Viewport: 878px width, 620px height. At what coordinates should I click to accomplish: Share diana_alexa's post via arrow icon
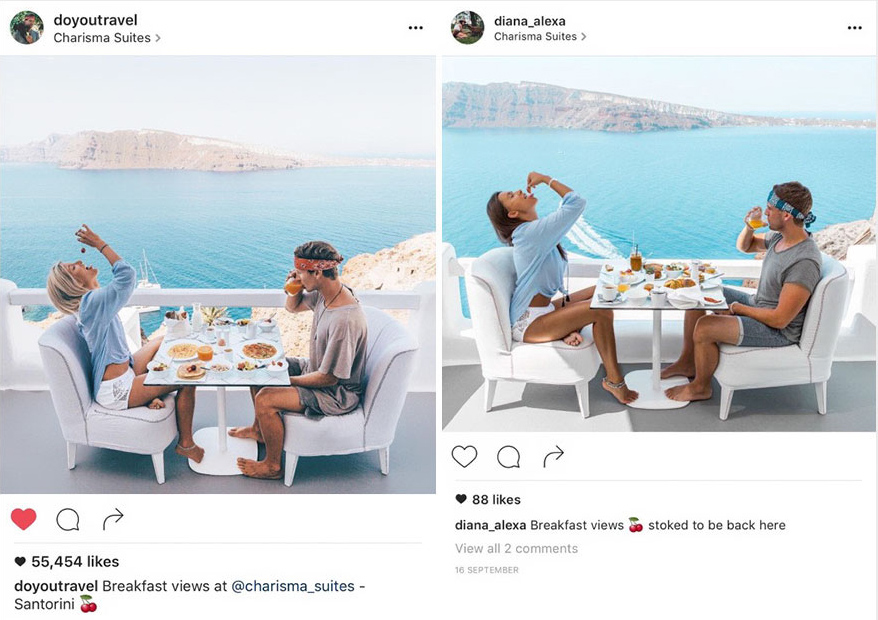coord(553,456)
